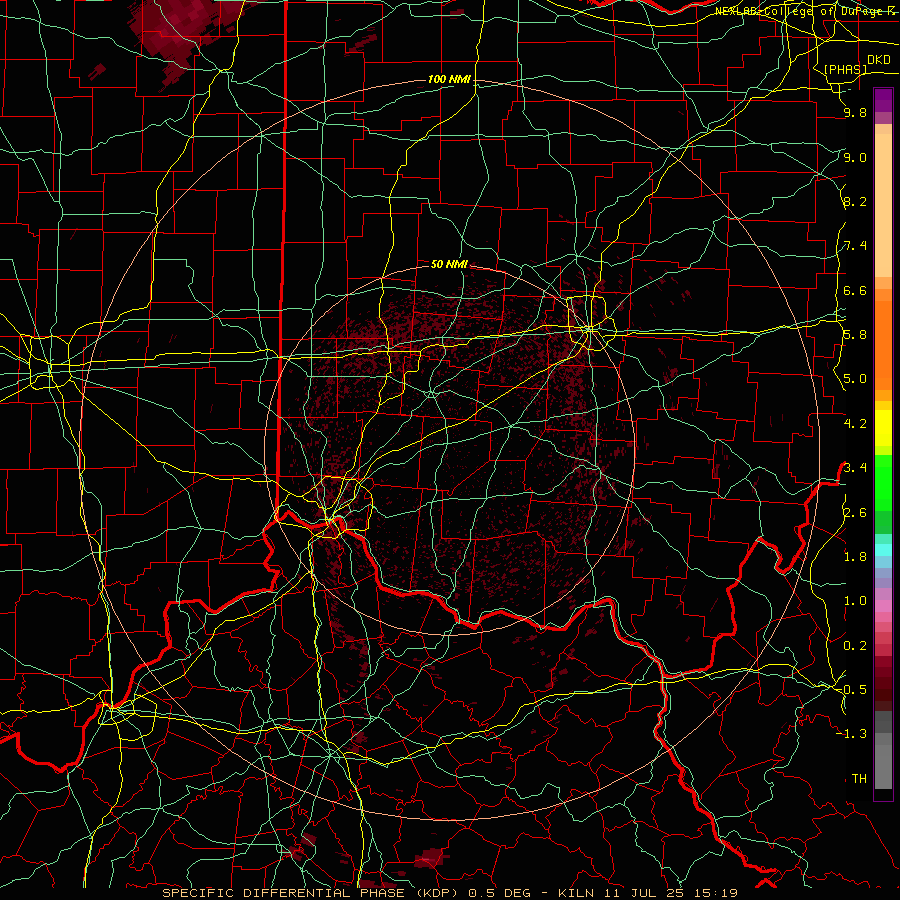Click the -0.5 scale value
This screenshot has width=900, height=900.
click(x=852, y=689)
